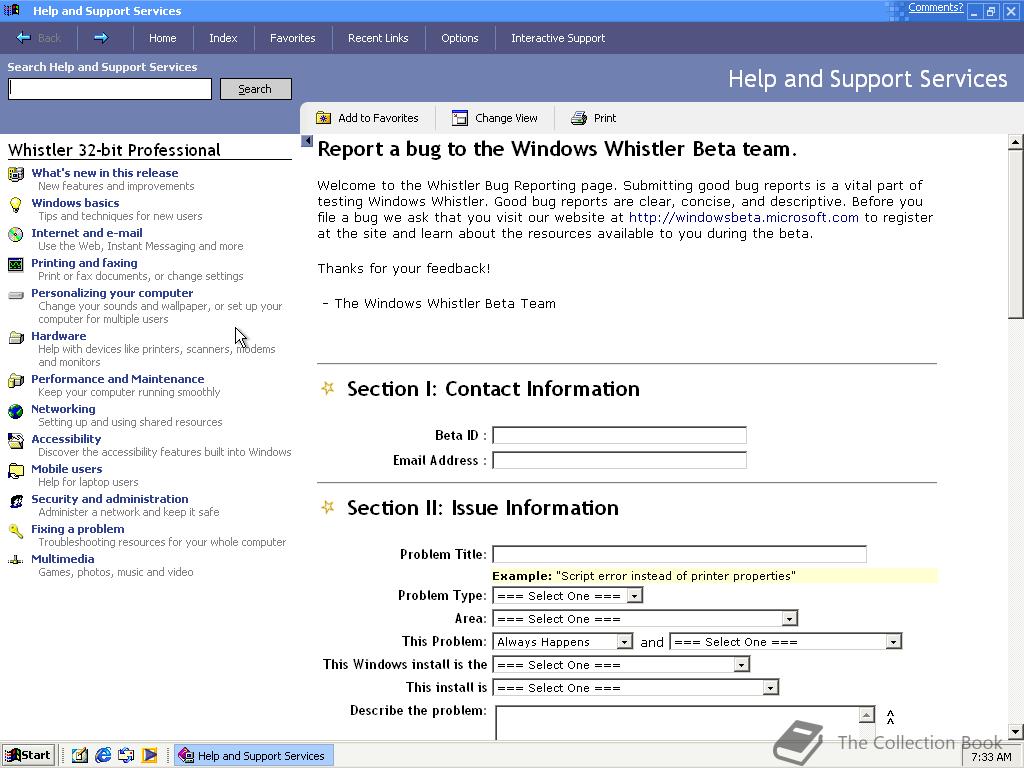Click the Printing and faxing icon
Viewport: 1024px width, 768px height.
point(16,264)
